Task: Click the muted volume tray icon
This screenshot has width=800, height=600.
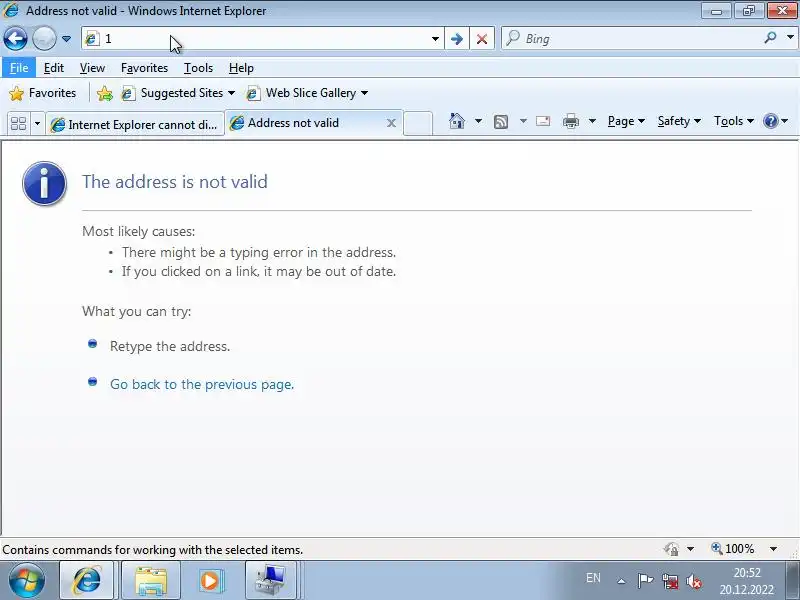Action: pyautogui.click(x=694, y=581)
